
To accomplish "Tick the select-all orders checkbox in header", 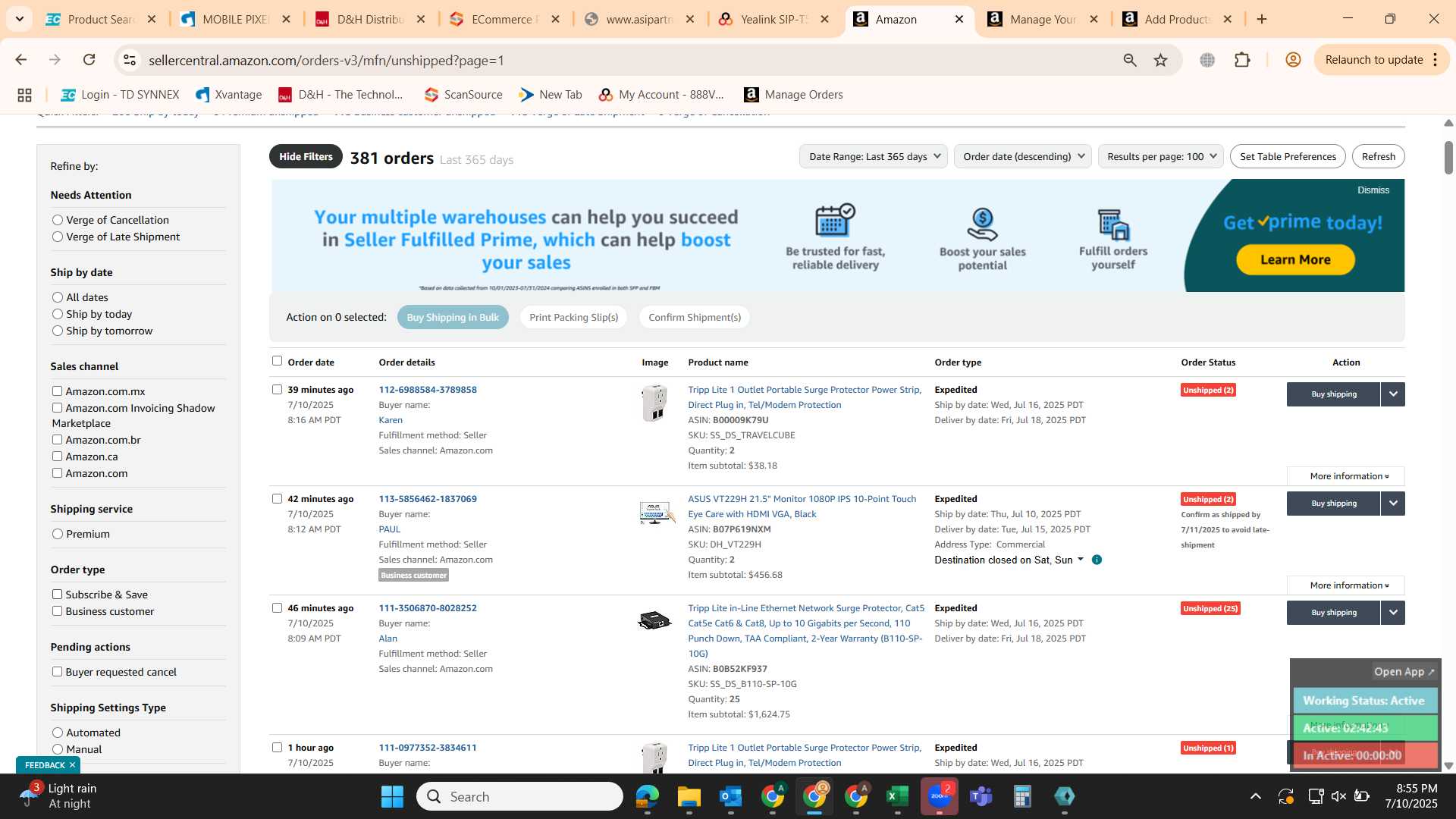I will click(277, 361).
